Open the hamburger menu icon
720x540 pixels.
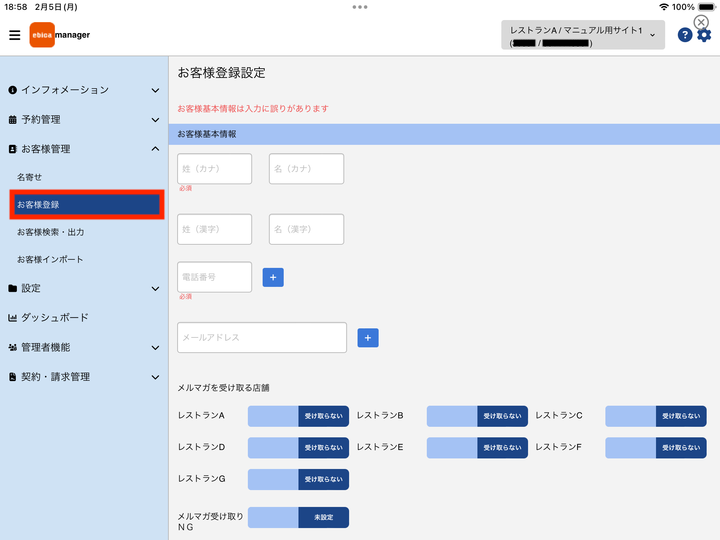[x=15, y=35]
